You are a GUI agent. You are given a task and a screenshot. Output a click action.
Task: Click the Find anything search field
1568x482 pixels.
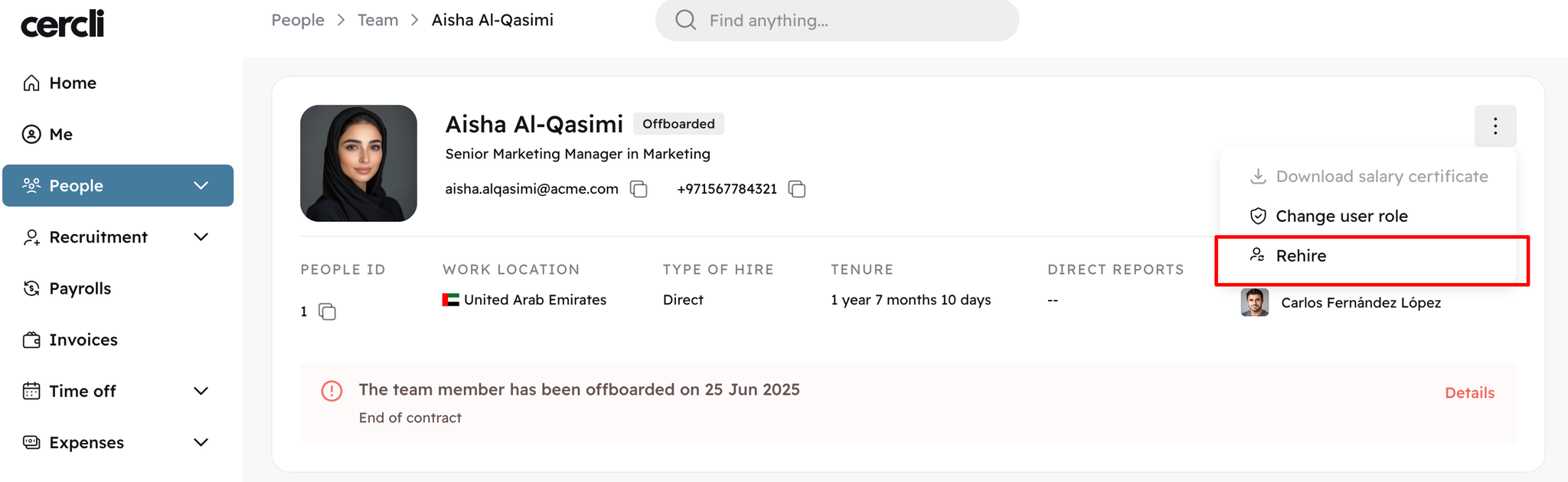coord(837,20)
